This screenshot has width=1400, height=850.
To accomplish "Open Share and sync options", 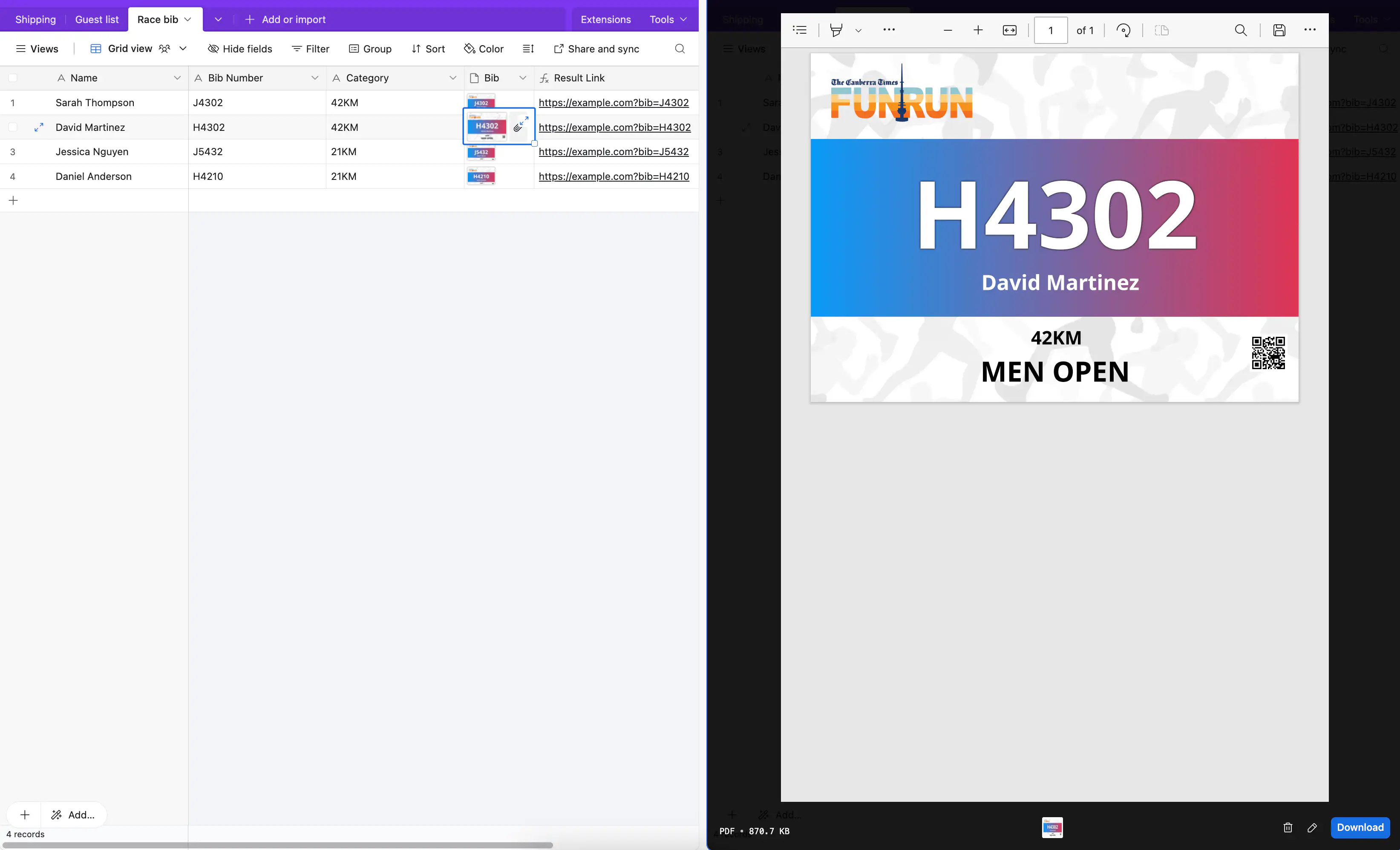I will pyautogui.click(x=596, y=49).
